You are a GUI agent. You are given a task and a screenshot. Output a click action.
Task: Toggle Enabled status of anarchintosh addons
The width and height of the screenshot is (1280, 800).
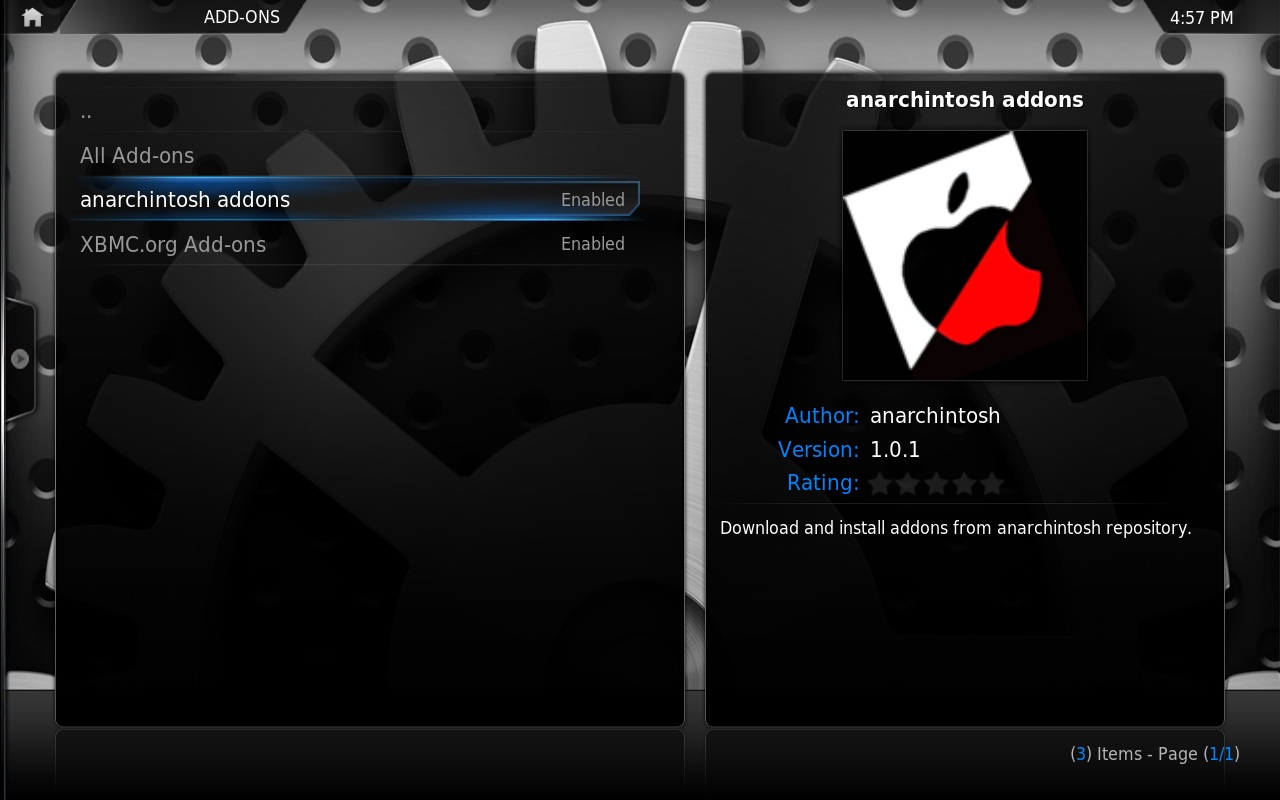click(x=592, y=200)
